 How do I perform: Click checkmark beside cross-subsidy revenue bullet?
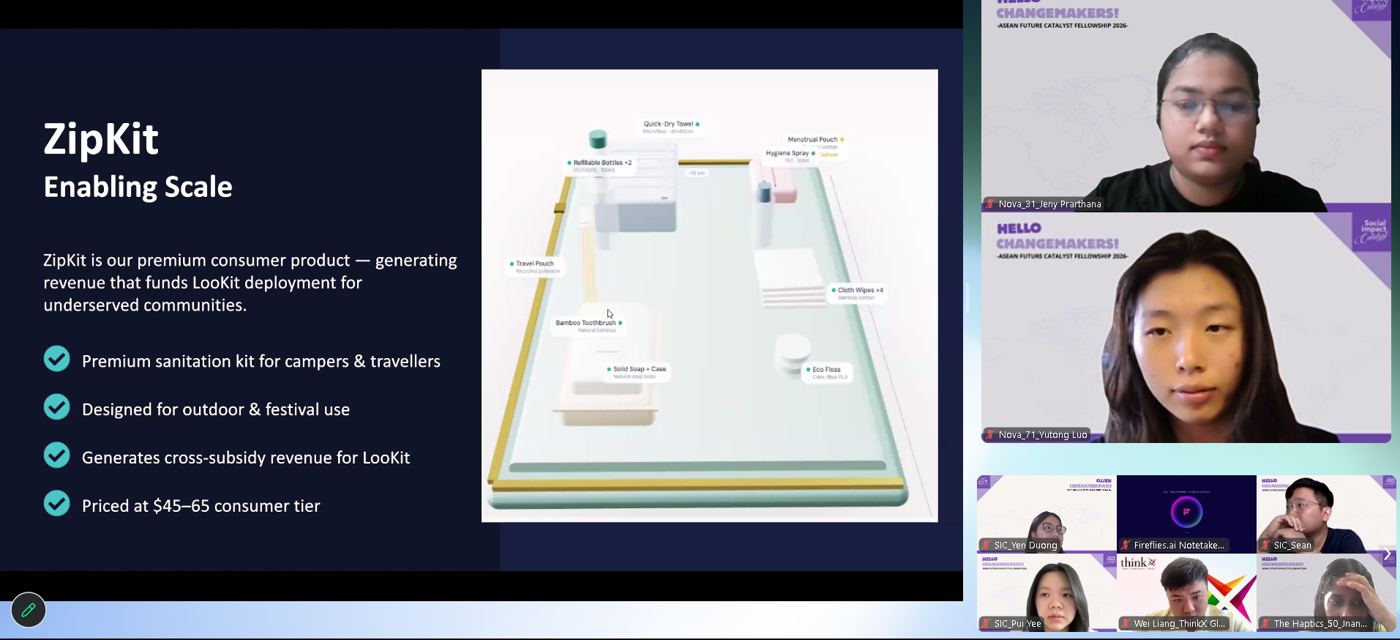click(57, 455)
